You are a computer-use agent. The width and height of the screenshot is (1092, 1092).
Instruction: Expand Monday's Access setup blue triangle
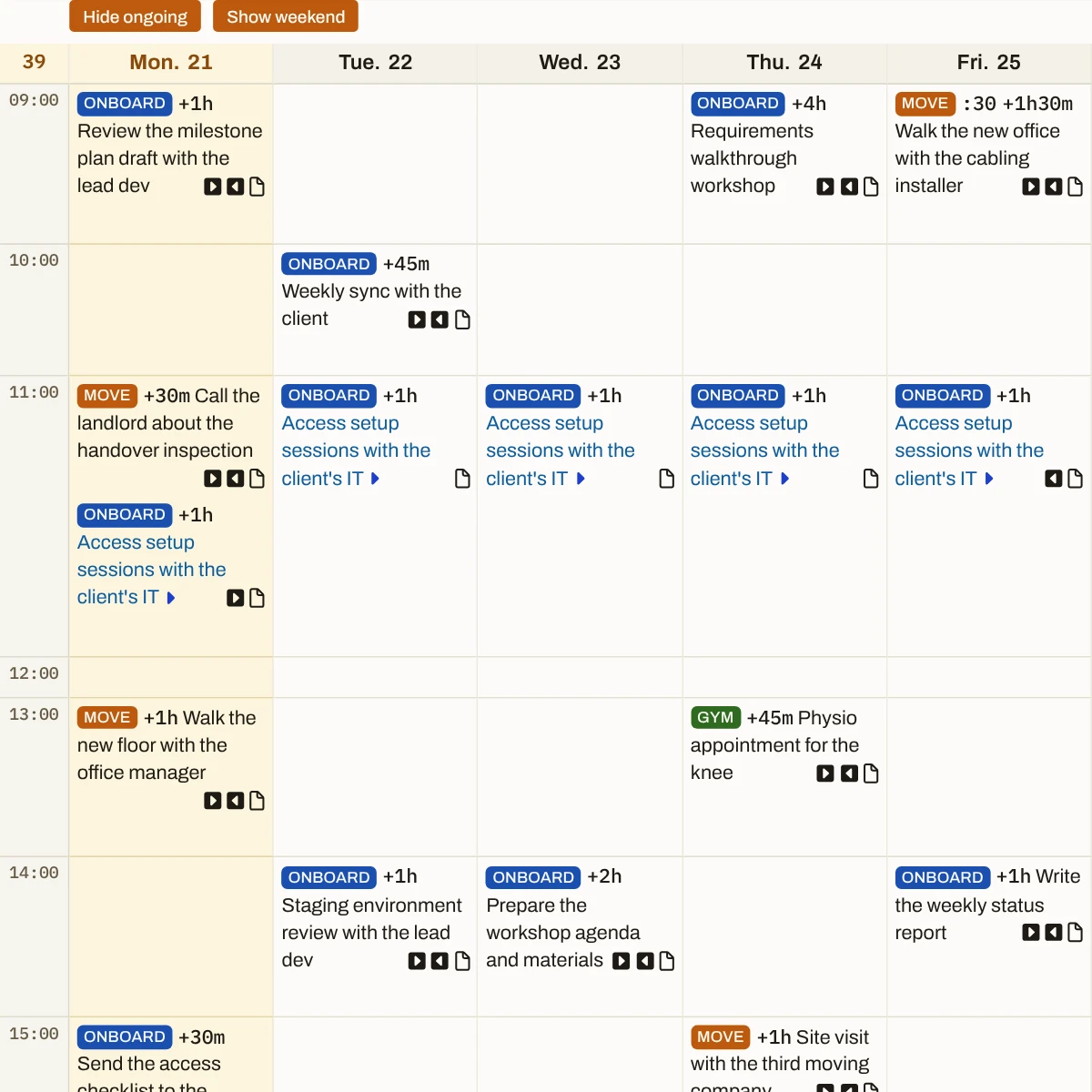tap(171, 598)
